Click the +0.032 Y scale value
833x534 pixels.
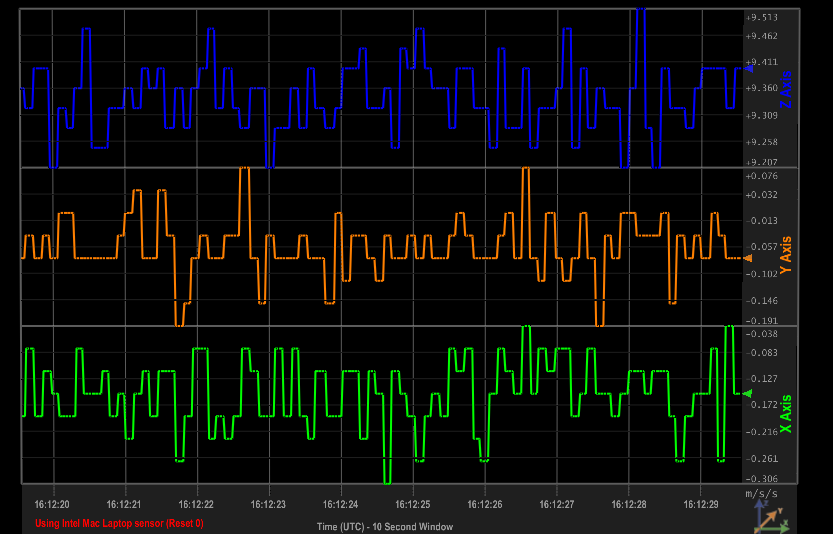pyautogui.click(x=762, y=194)
